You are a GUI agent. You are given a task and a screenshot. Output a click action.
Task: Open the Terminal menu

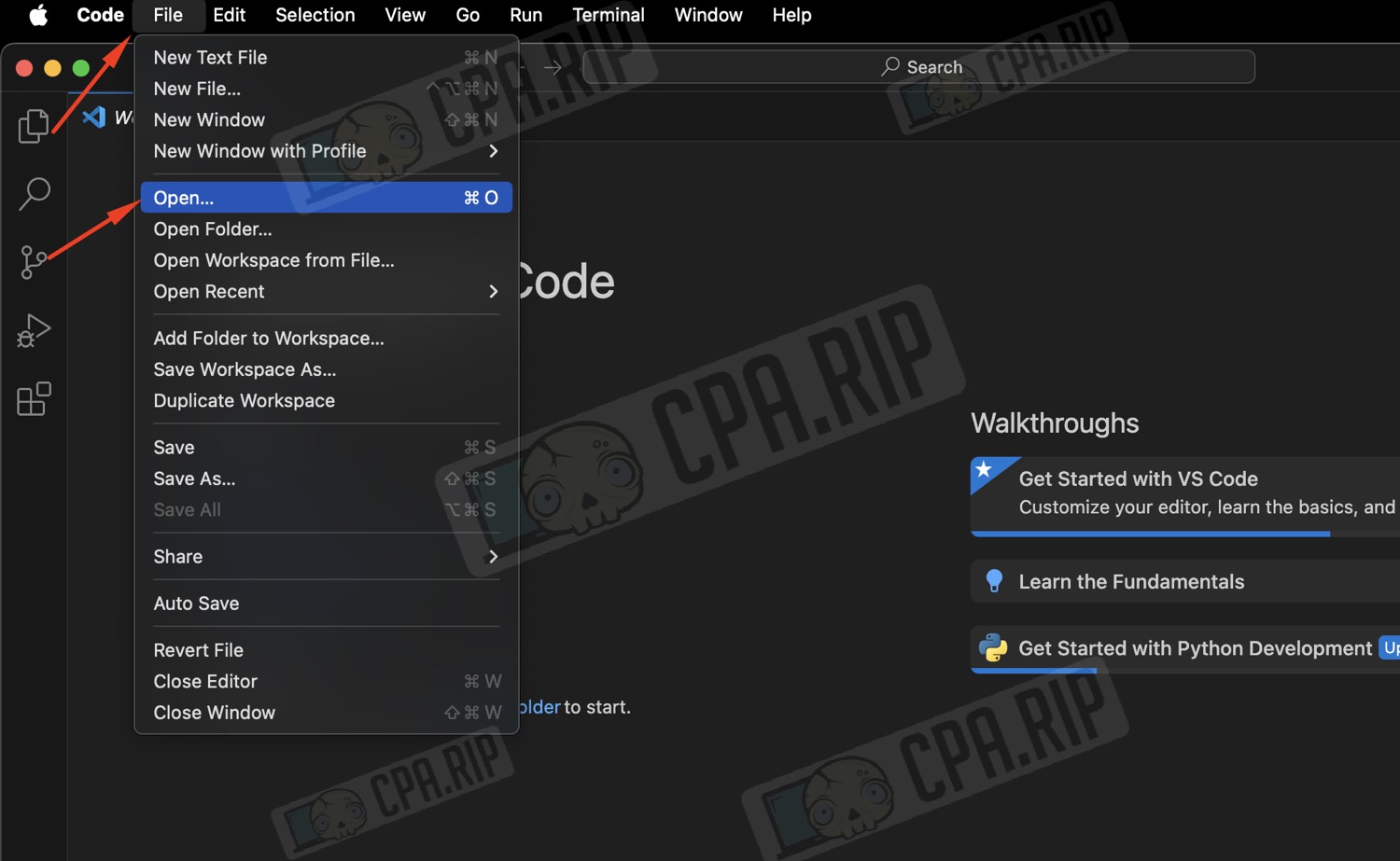coord(609,15)
